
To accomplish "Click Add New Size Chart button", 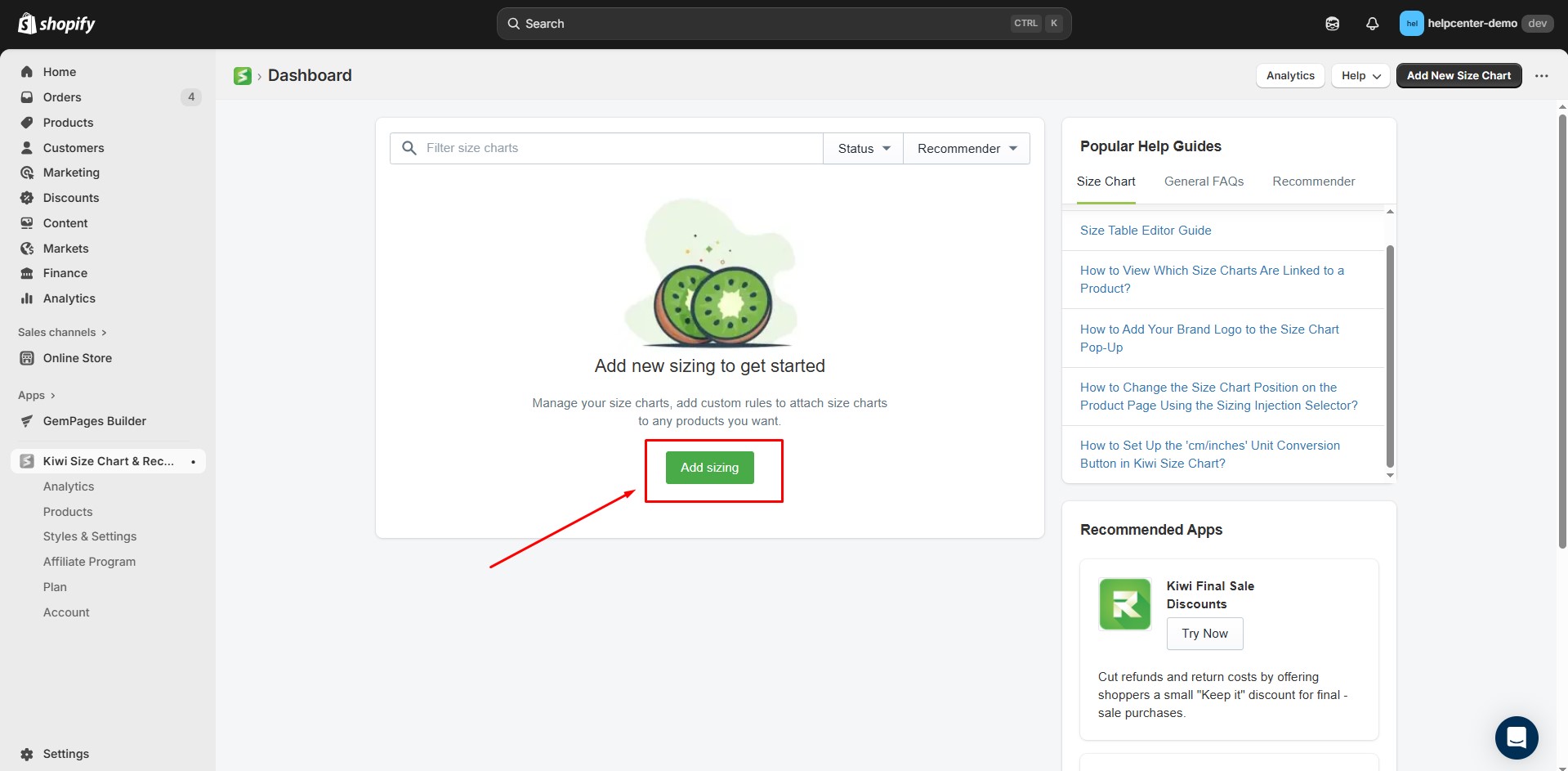I will [x=1459, y=76].
